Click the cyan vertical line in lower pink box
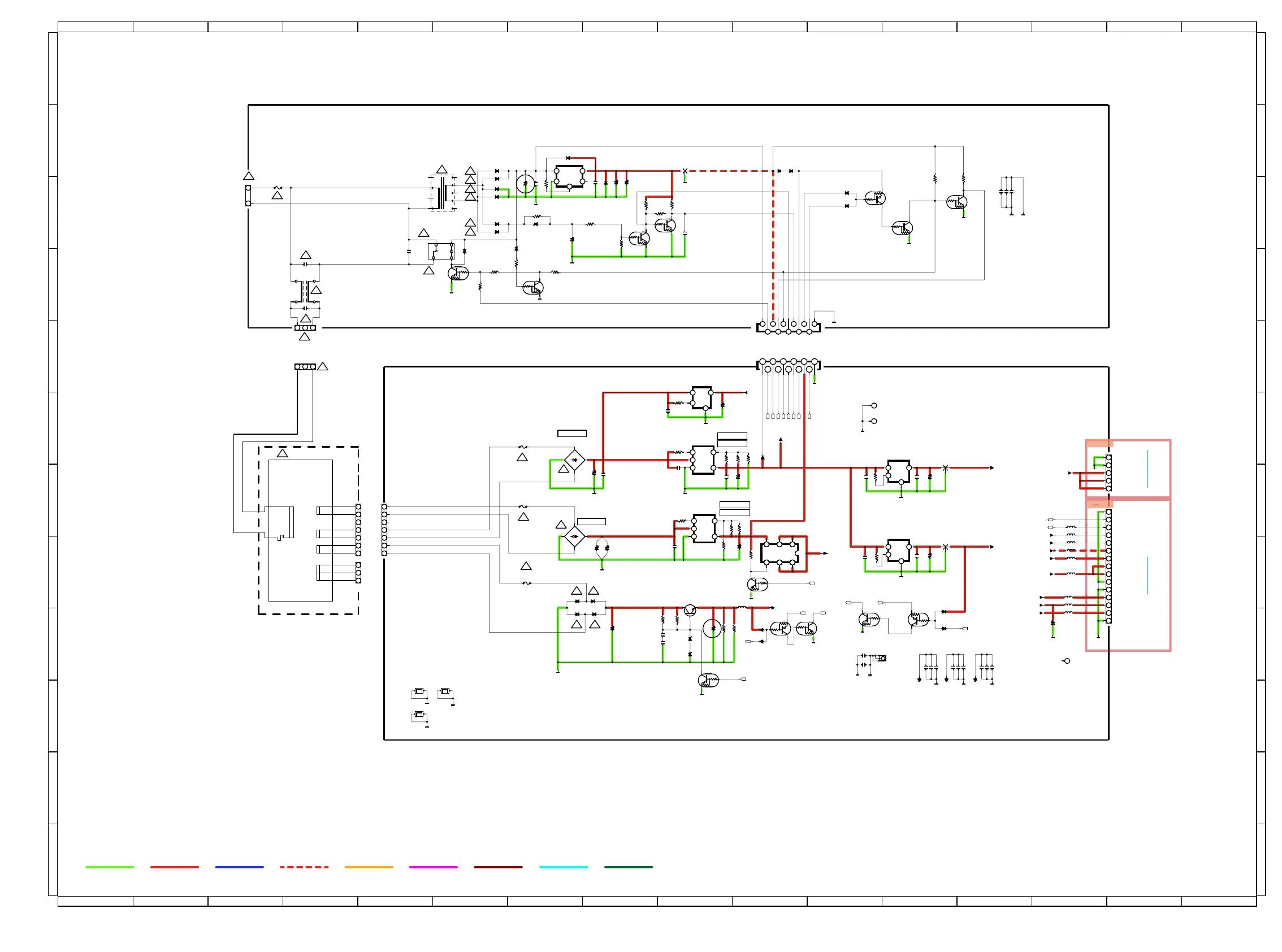The width and height of the screenshot is (1282, 952). tap(1147, 574)
